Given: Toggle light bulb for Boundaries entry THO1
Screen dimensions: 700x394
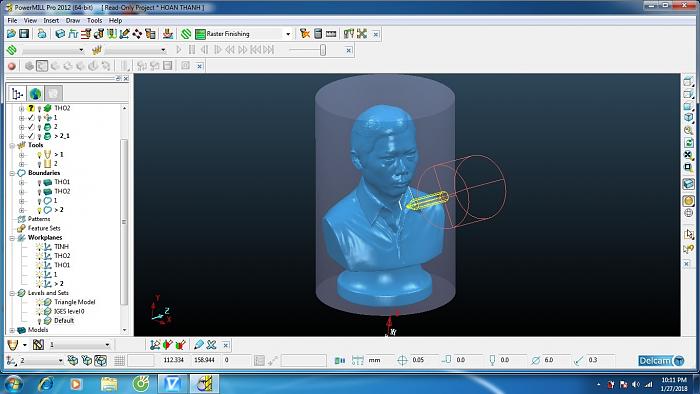Looking at the screenshot, I should click(x=39, y=182).
